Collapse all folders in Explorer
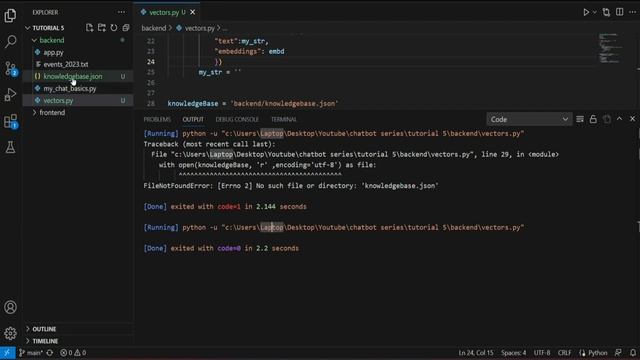This screenshot has width=640, height=360. tap(126, 27)
